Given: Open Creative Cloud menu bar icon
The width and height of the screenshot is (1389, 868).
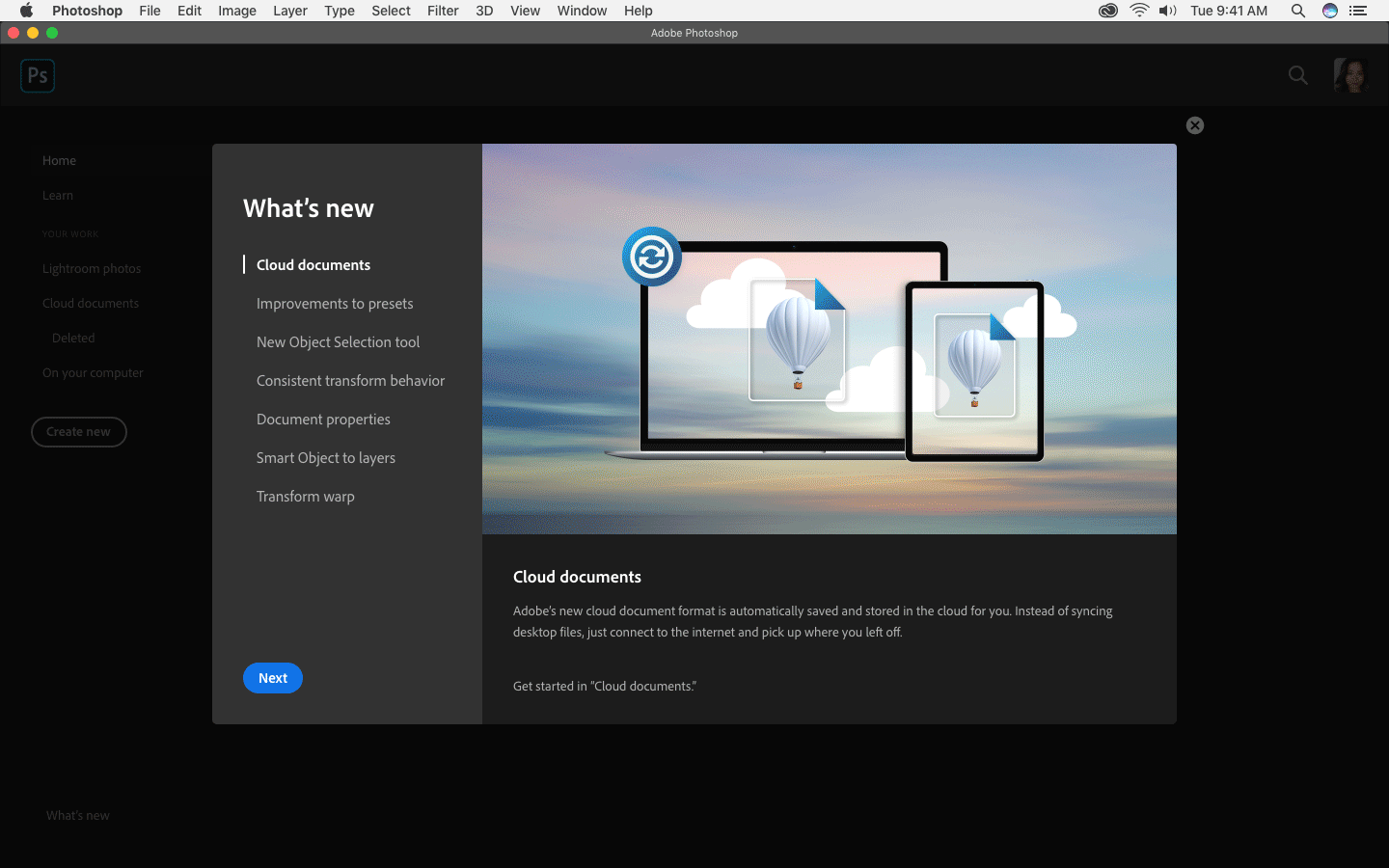Looking at the screenshot, I should coord(1108,11).
